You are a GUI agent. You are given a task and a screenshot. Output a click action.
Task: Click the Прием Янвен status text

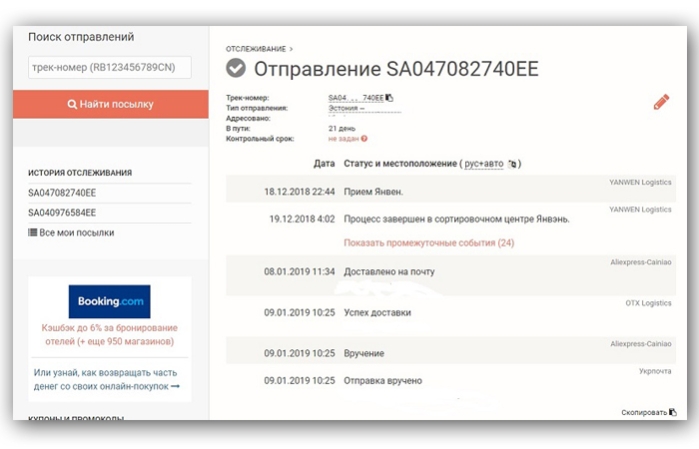pyautogui.click(x=373, y=192)
